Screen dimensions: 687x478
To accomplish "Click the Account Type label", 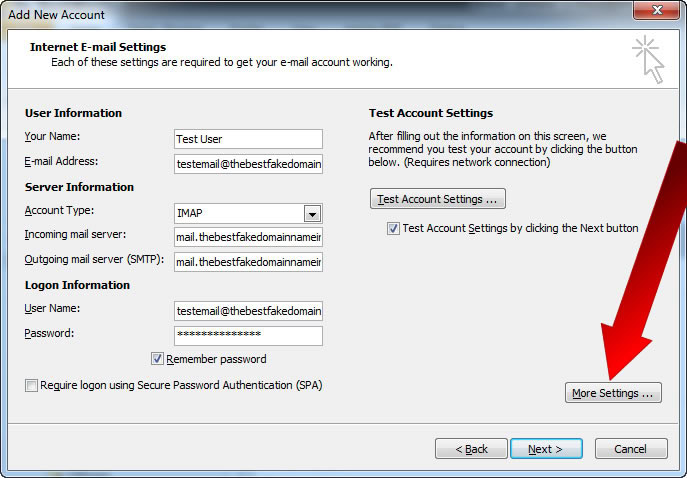I will pyautogui.click(x=59, y=210).
